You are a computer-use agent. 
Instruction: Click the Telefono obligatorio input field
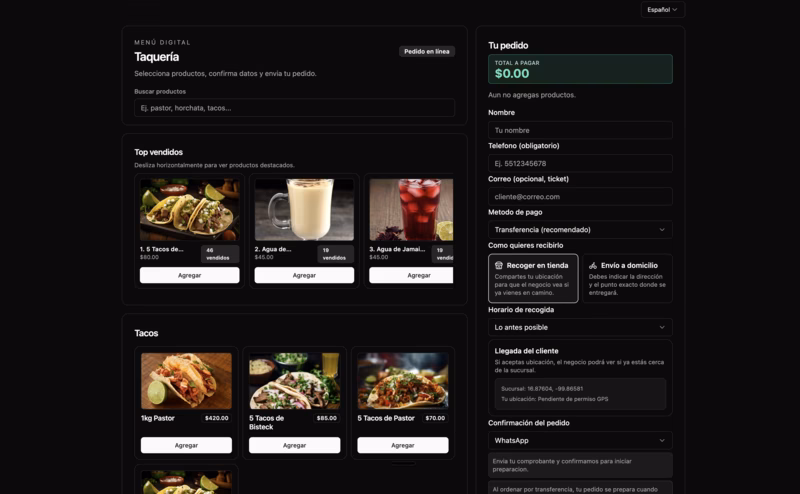(x=580, y=163)
